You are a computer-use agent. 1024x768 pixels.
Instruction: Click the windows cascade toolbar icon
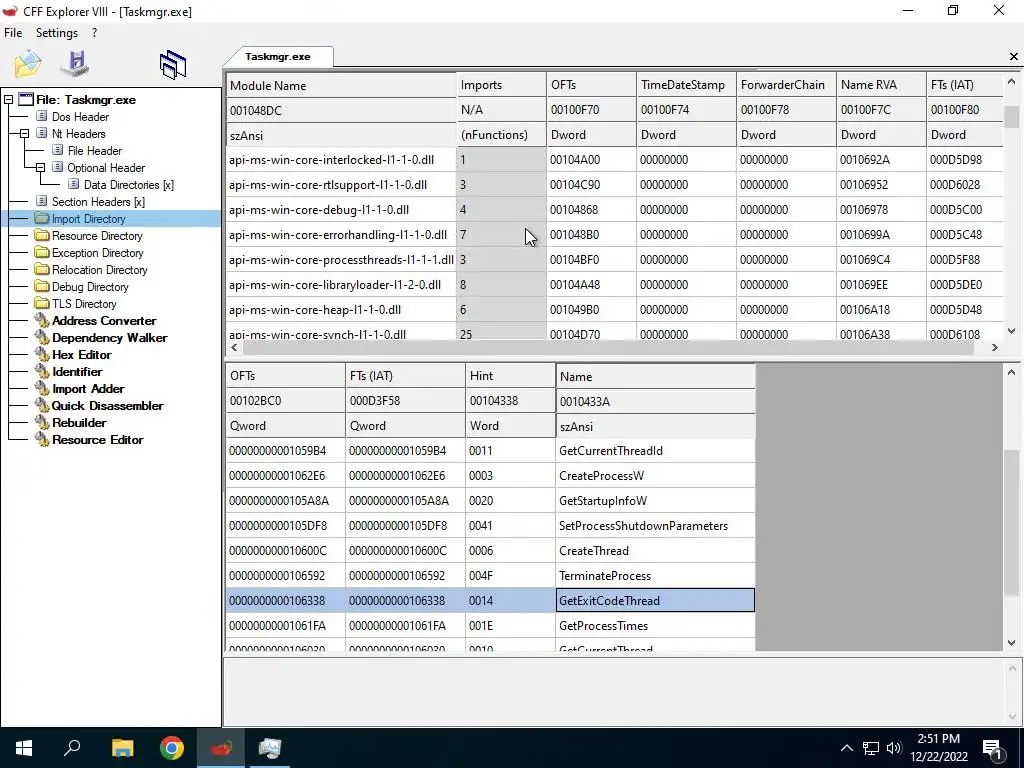point(172,65)
